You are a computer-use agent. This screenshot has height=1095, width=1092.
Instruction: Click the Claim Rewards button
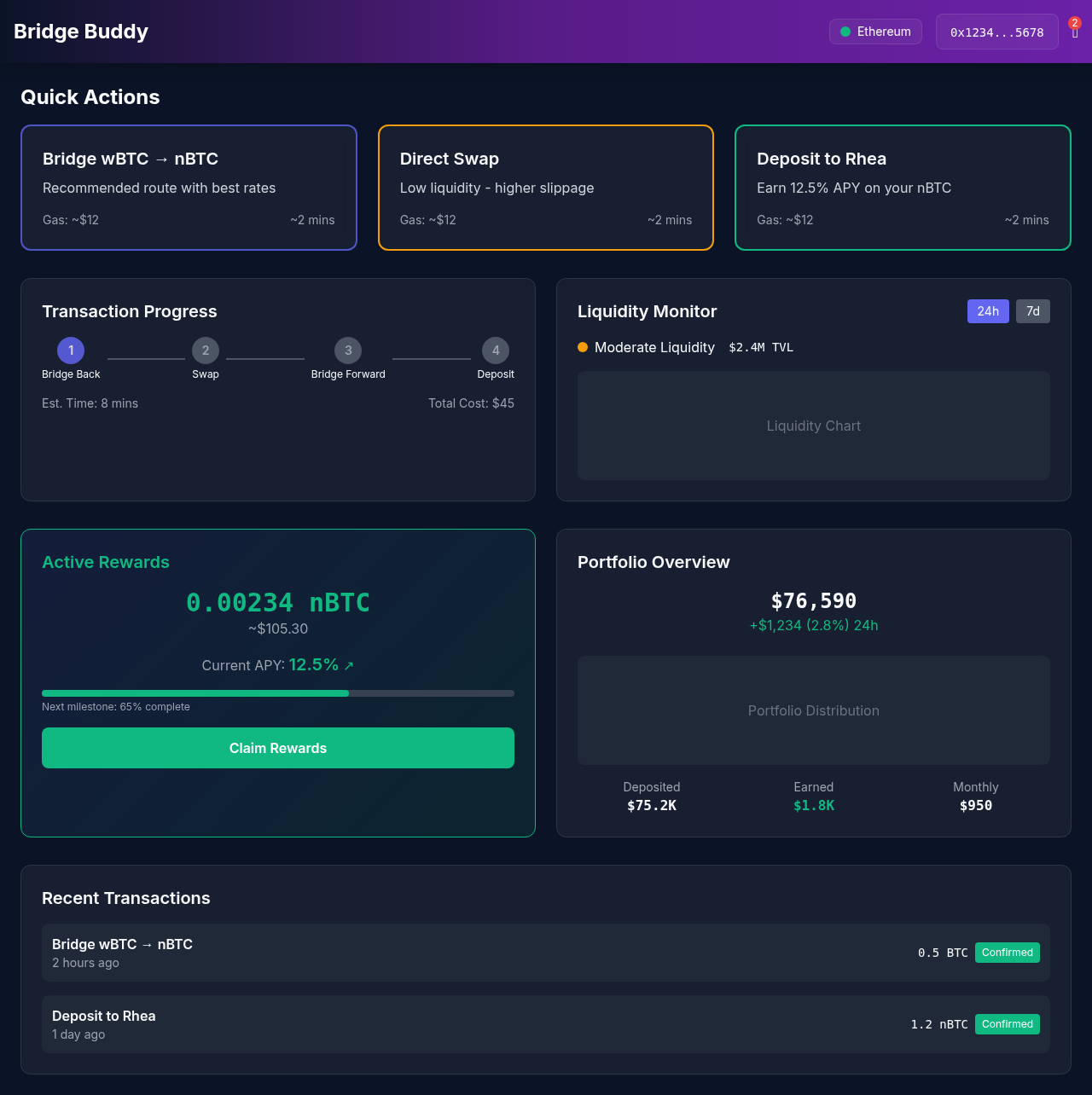[x=277, y=748]
